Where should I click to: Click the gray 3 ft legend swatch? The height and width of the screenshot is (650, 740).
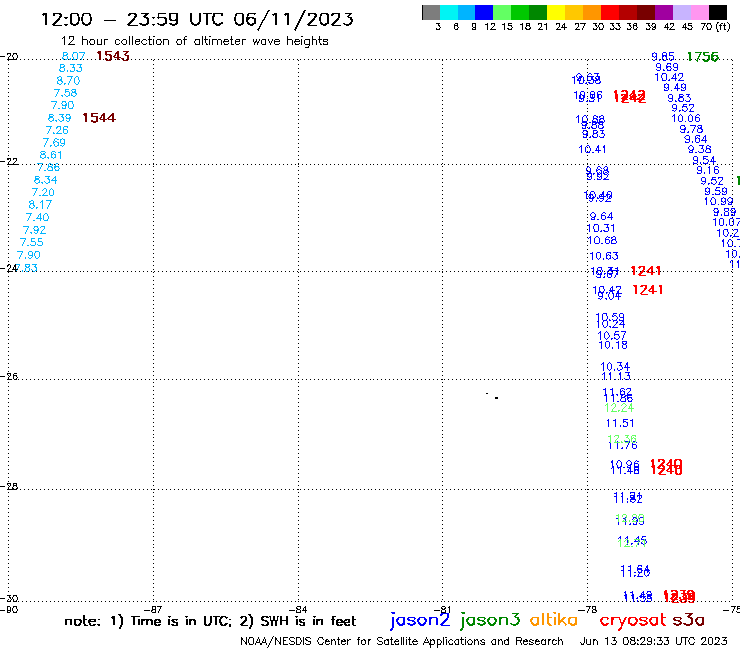(x=431, y=12)
